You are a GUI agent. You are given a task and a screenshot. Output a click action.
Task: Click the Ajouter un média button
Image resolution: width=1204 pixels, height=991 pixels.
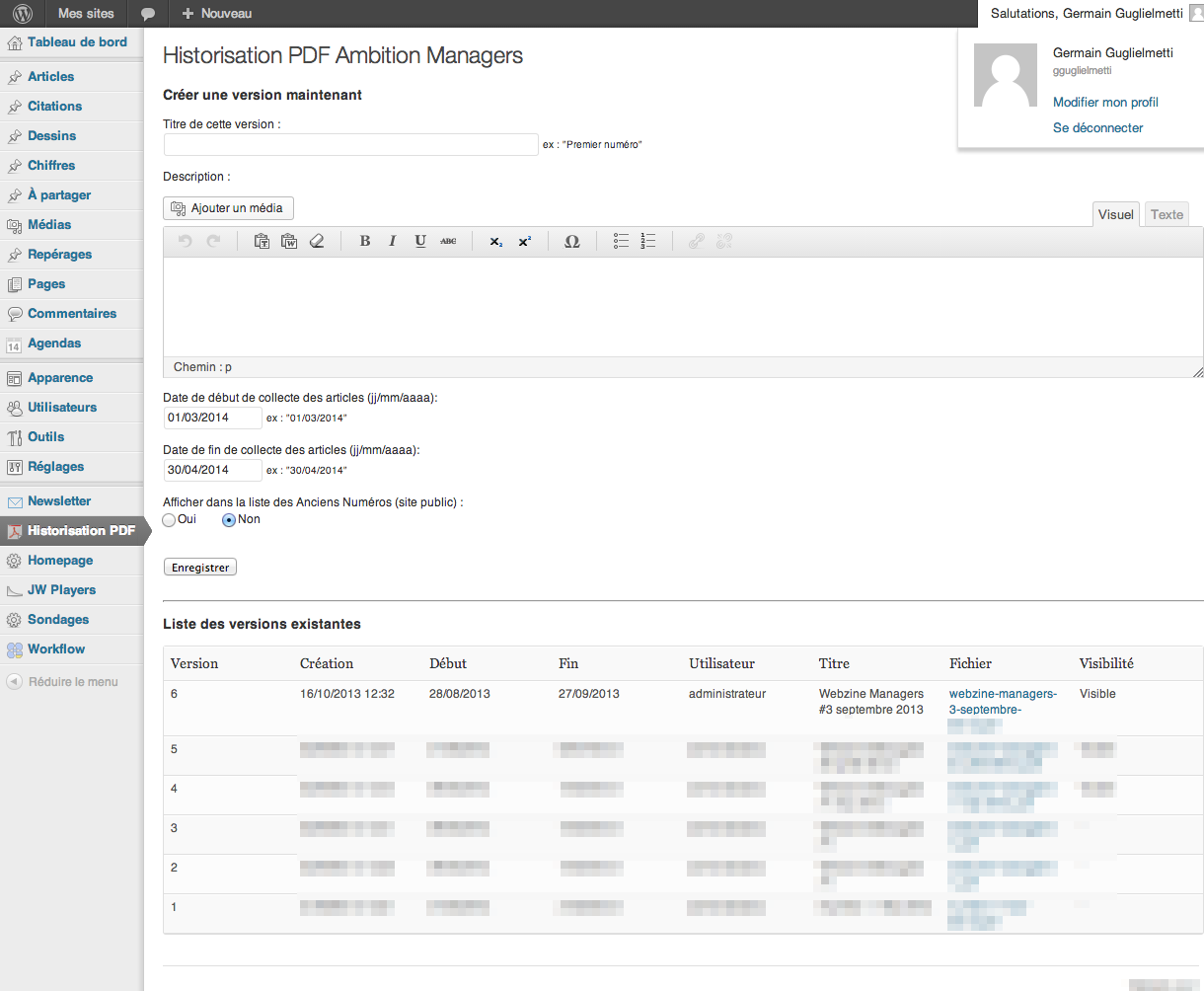point(228,208)
